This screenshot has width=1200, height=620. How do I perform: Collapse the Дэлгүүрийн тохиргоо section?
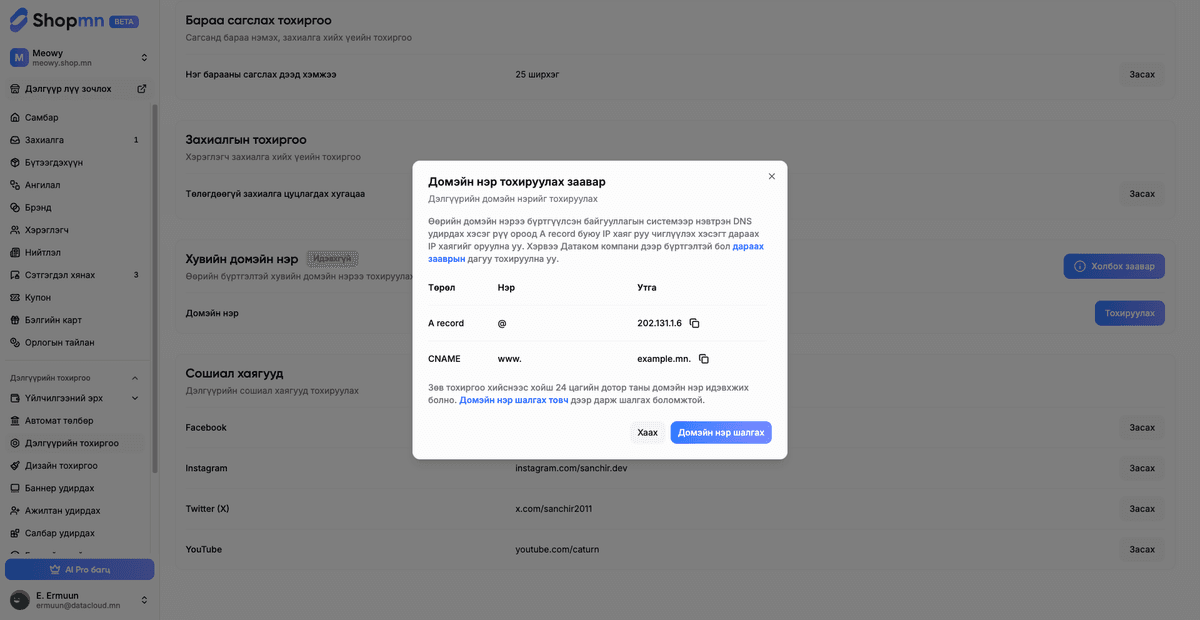[x=135, y=378]
